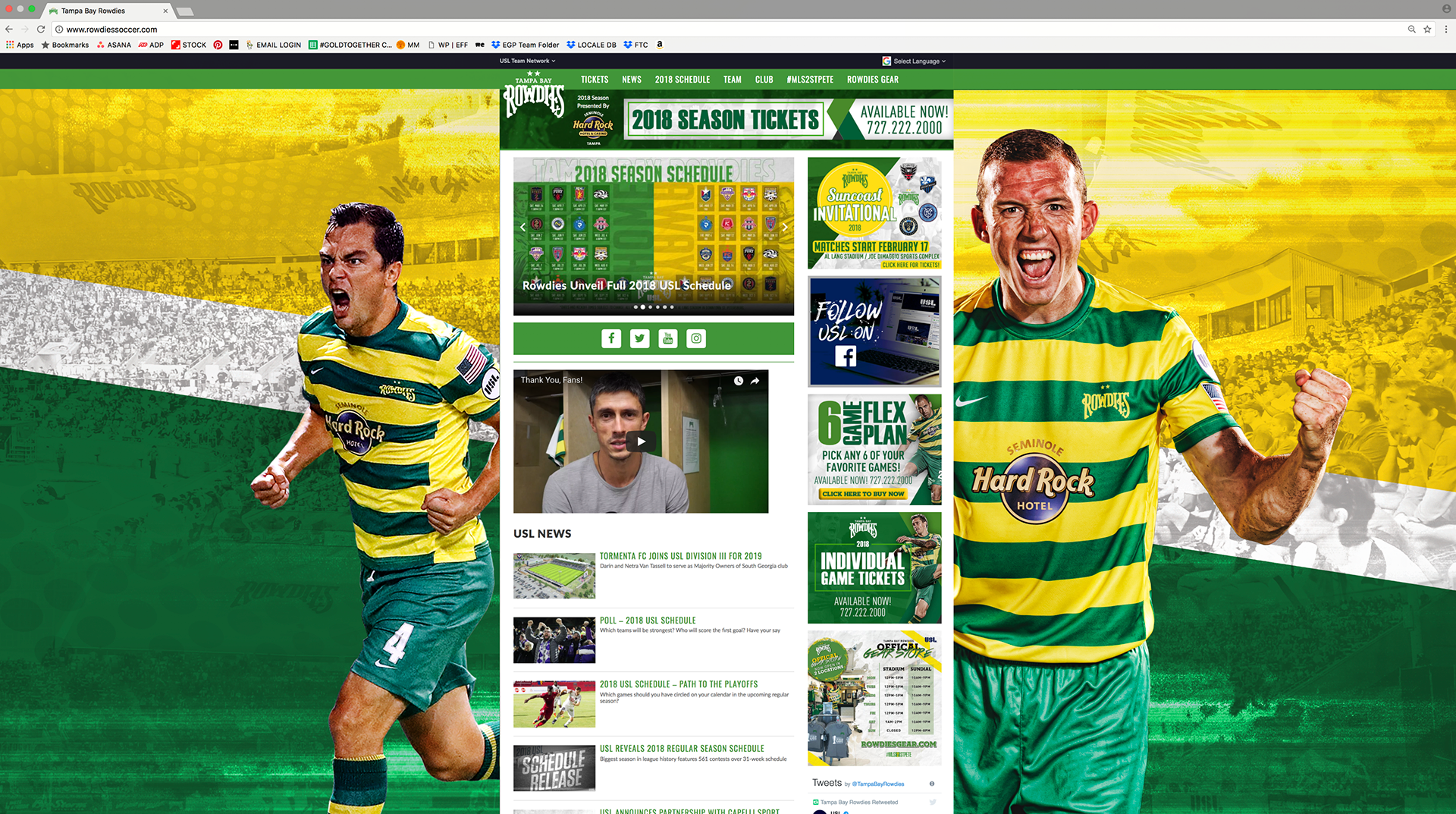Select the second dot of the carousel indicators
Viewport: 1456px width, 814px height.
pos(643,307)
